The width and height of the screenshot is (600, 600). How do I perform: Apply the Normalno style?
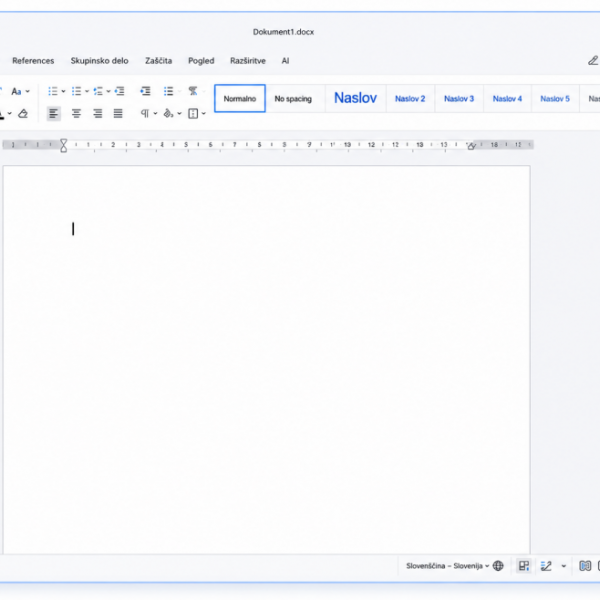pyautogui.click(x=240, y=99)
